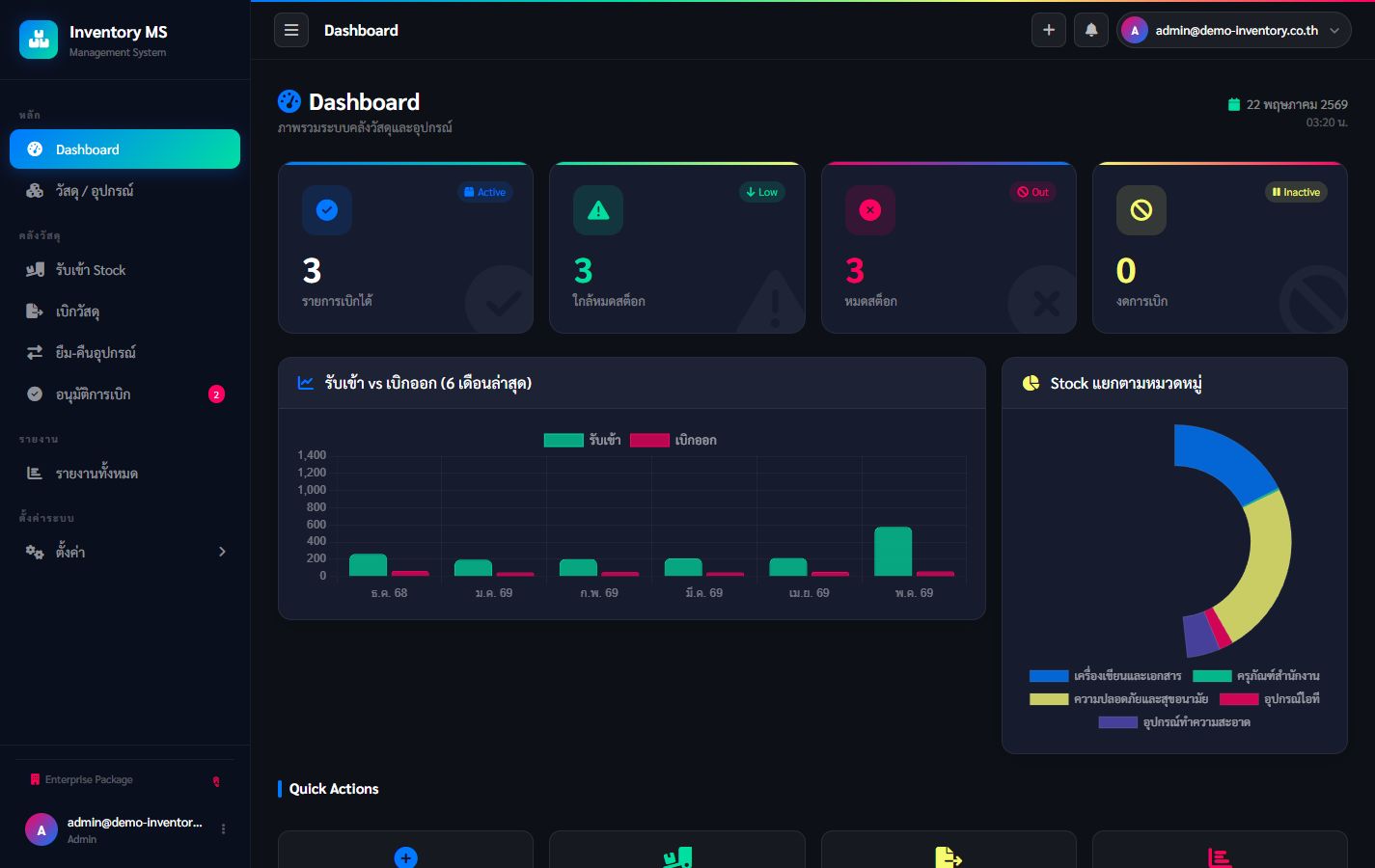Click the Inventory MS logo icon
Image resolution: width=1375 pixels, height=868 pixels.
(39, 40)
